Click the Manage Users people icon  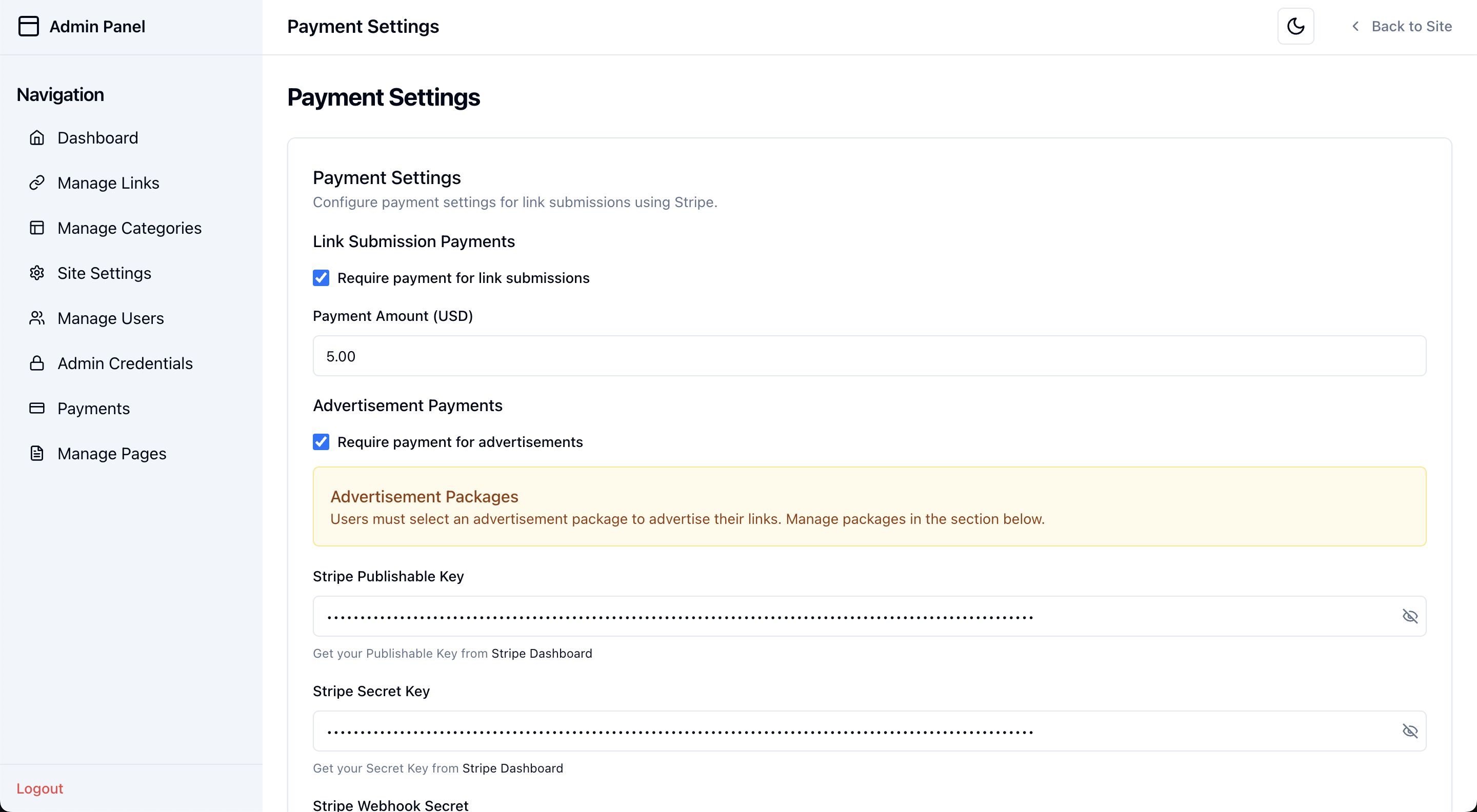point(37,318)
